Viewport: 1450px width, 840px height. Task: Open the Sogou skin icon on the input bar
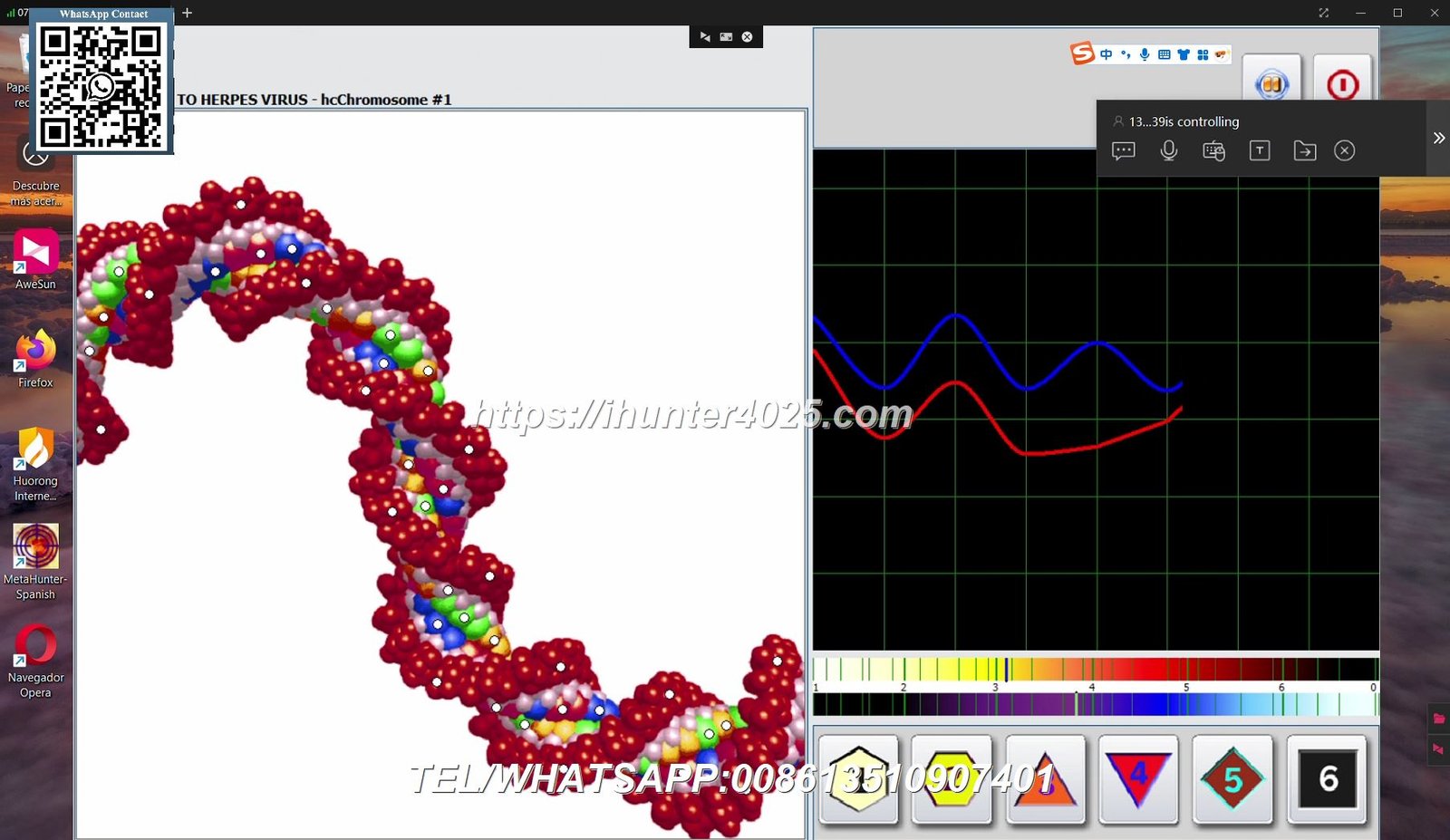coord(1183,53)
